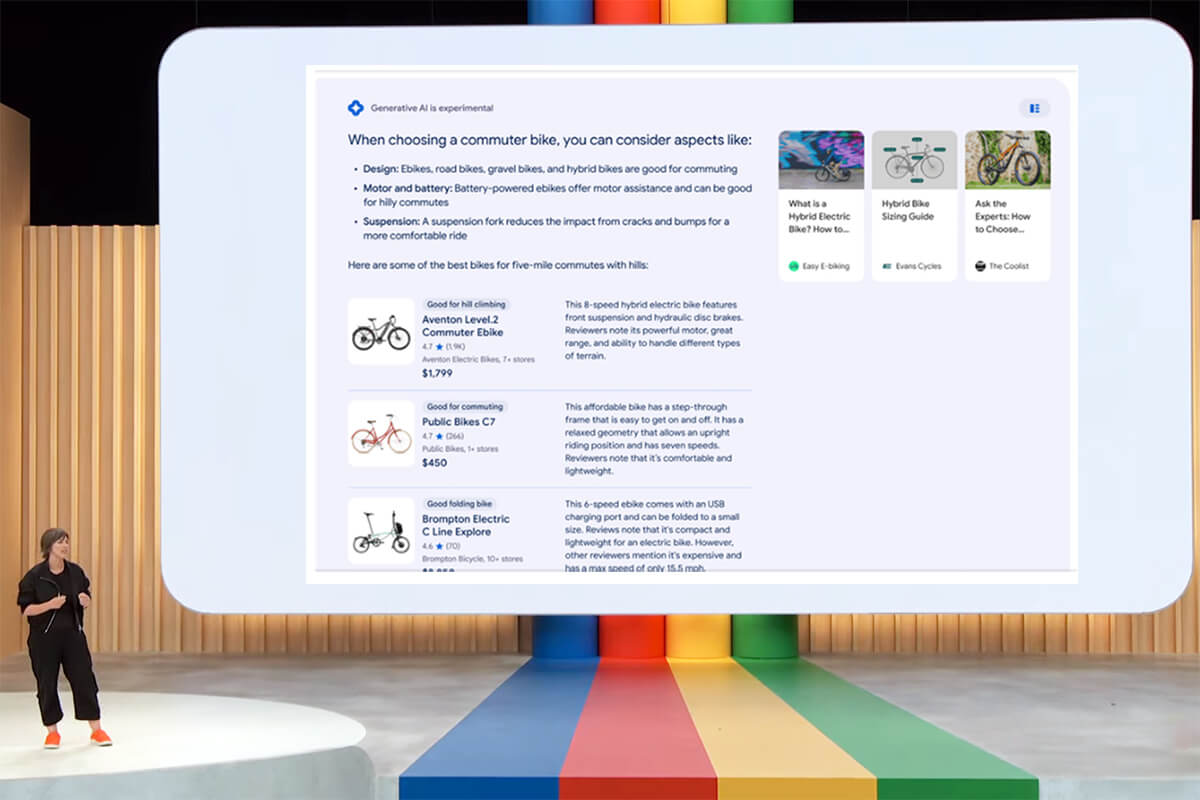
Task: Click the 'When choosing a commuter bike' heading
Action: coord(550,140)
